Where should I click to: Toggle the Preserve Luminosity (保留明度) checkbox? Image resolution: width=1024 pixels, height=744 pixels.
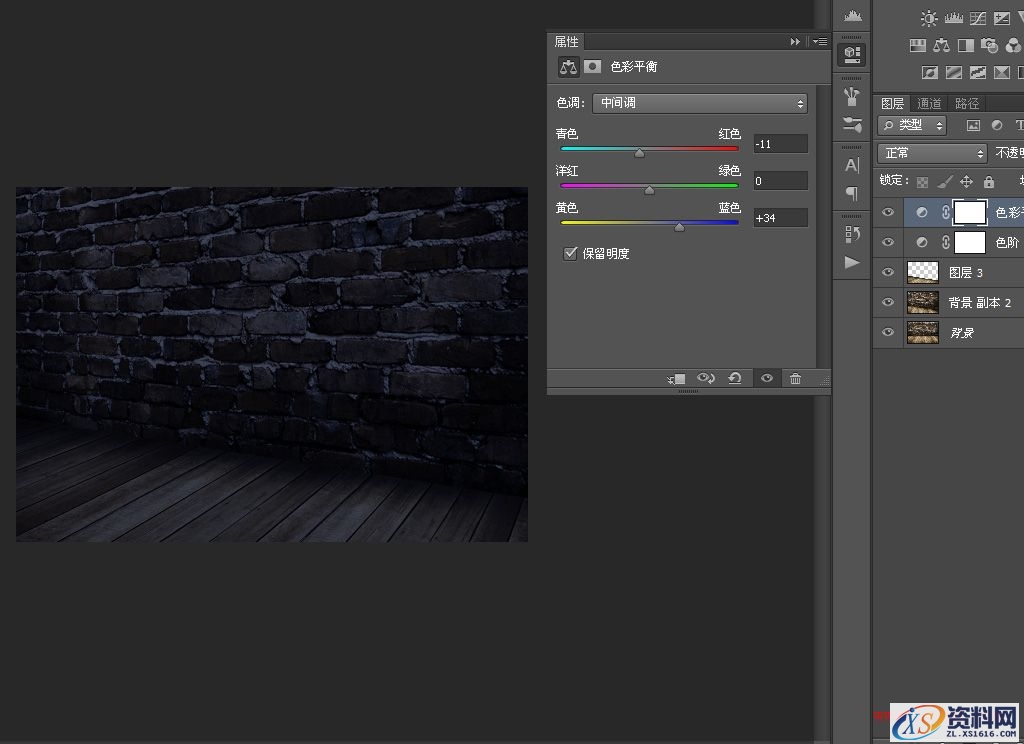[571, 254]
